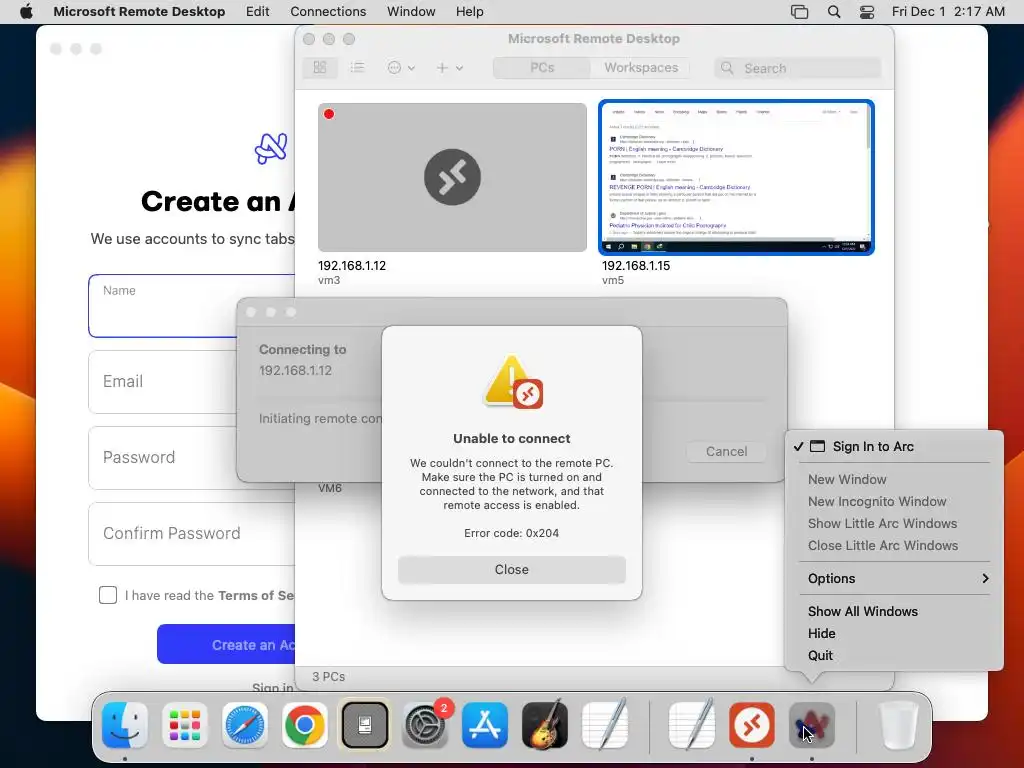Choose Hide in Arc dock menu

coord(822,633)
